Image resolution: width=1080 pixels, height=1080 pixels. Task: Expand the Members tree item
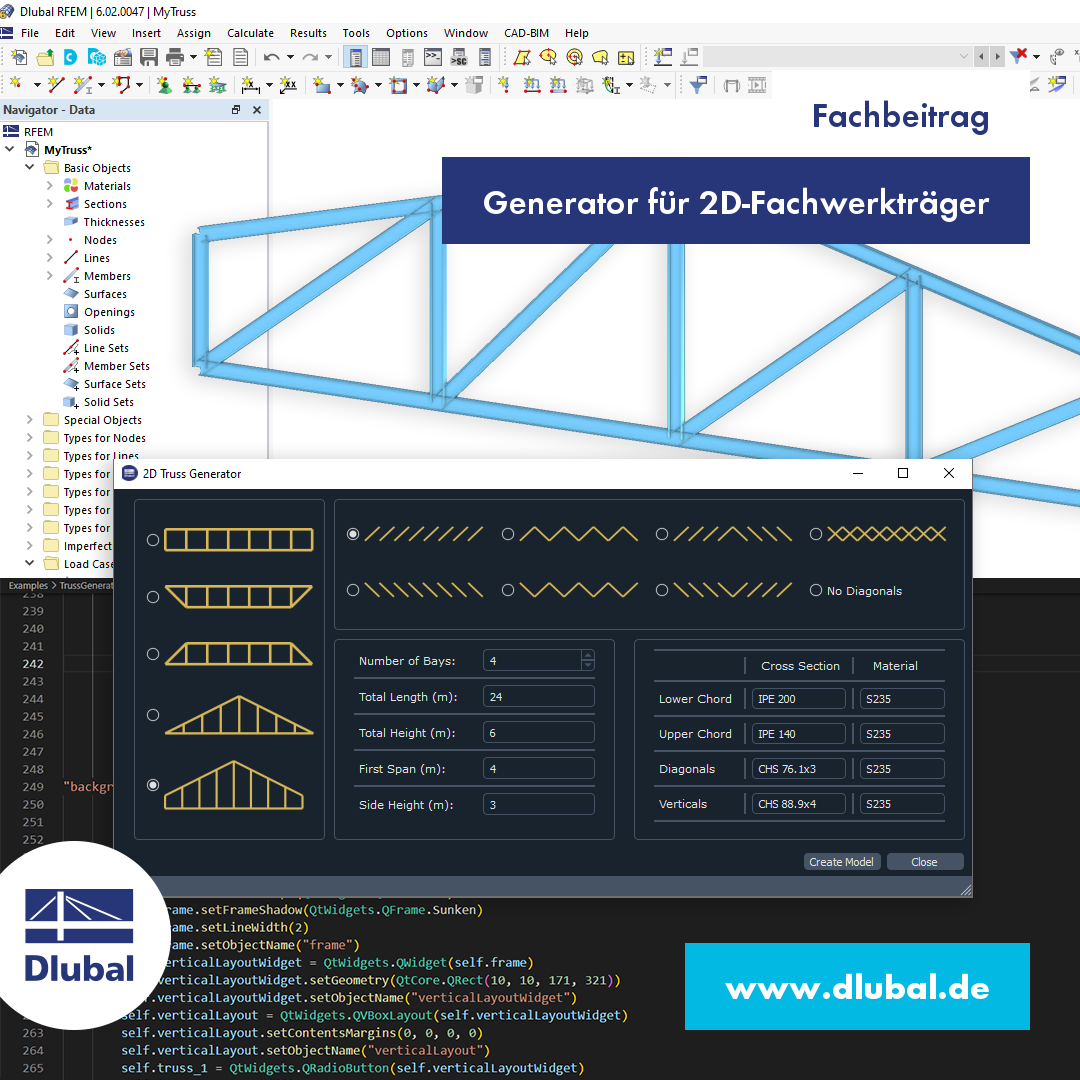pyautogui.click(x=50, y=276)
